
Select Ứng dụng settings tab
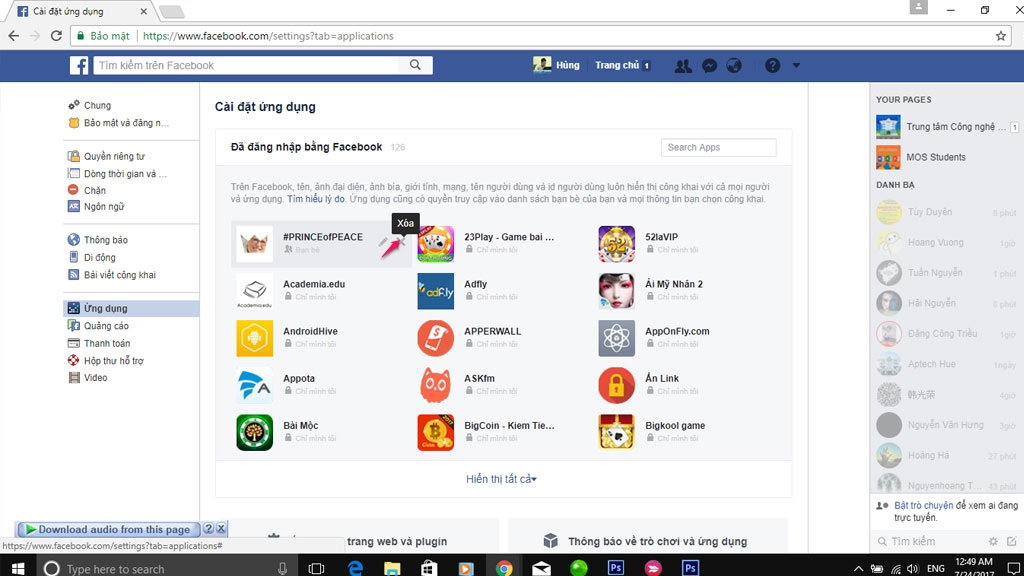pos(131,308)
